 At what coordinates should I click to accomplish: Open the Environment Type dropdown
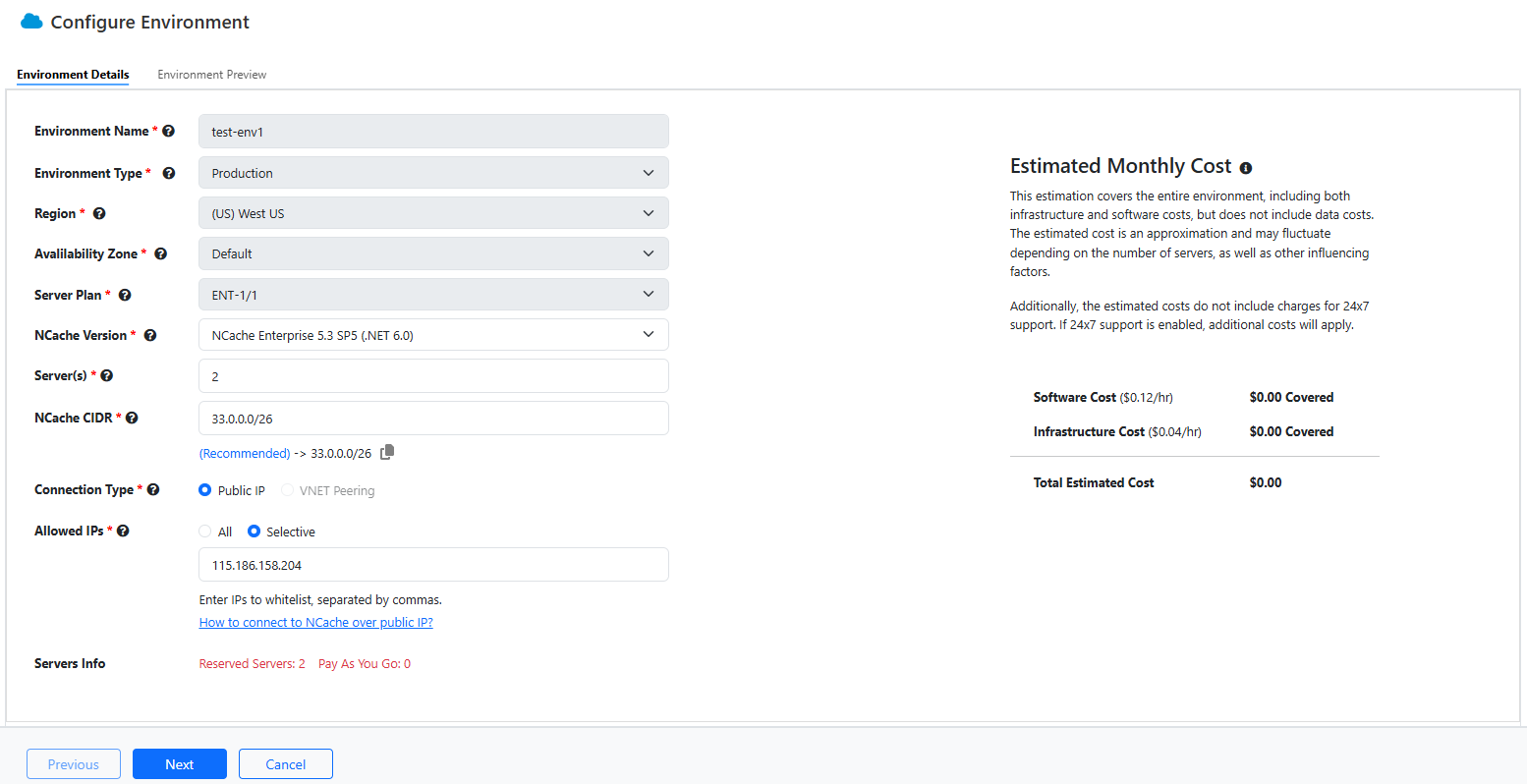point(433,173)
